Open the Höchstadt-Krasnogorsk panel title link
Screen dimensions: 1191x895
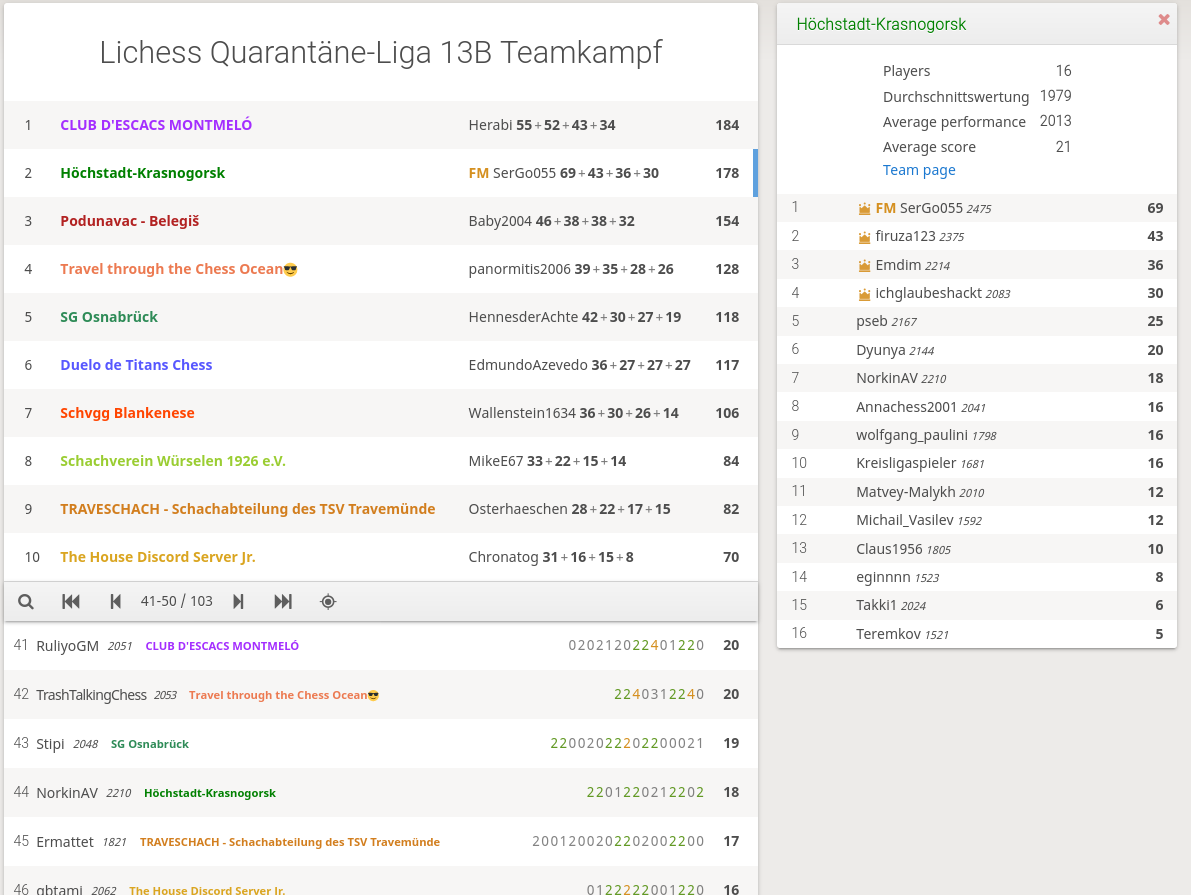click(x=881, y=24)
